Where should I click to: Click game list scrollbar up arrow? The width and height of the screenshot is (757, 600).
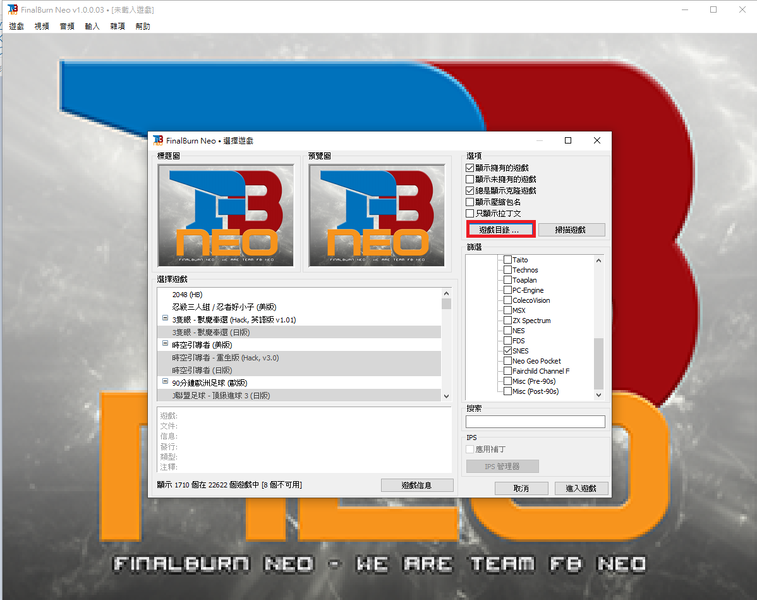(447, 293)
